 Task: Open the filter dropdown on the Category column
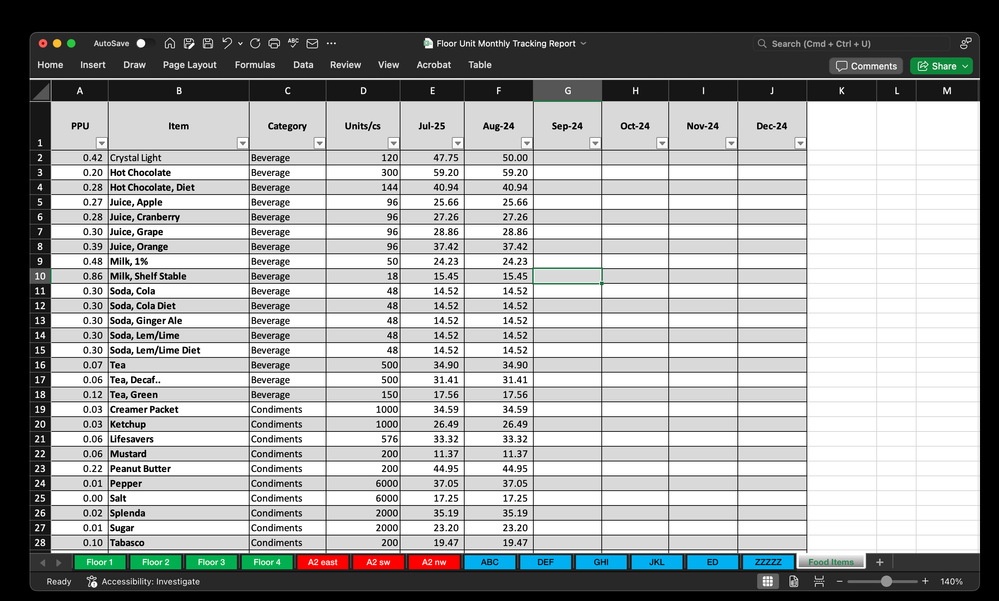(319, 143)
